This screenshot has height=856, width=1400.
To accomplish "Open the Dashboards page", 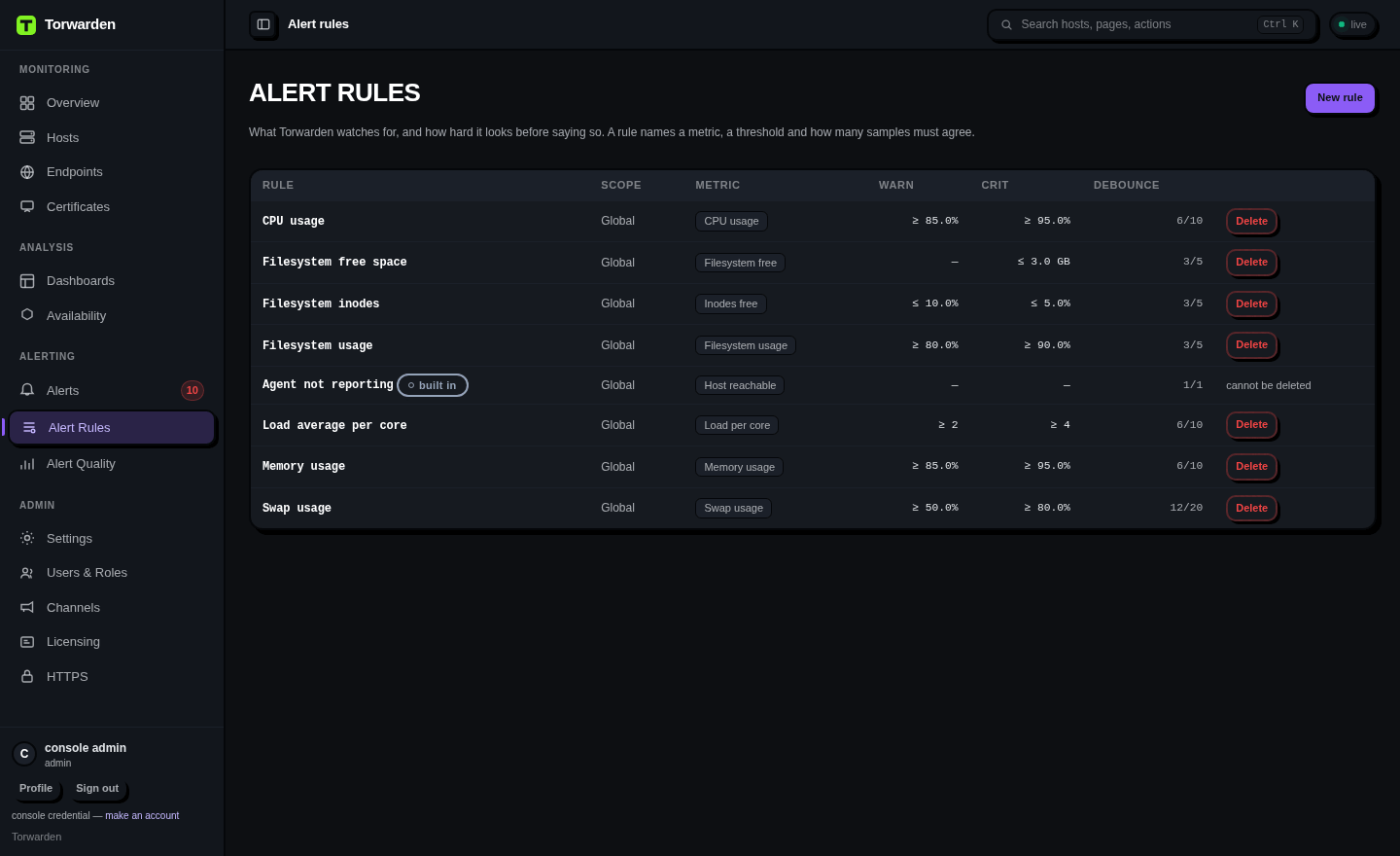I will pos(112,281).
